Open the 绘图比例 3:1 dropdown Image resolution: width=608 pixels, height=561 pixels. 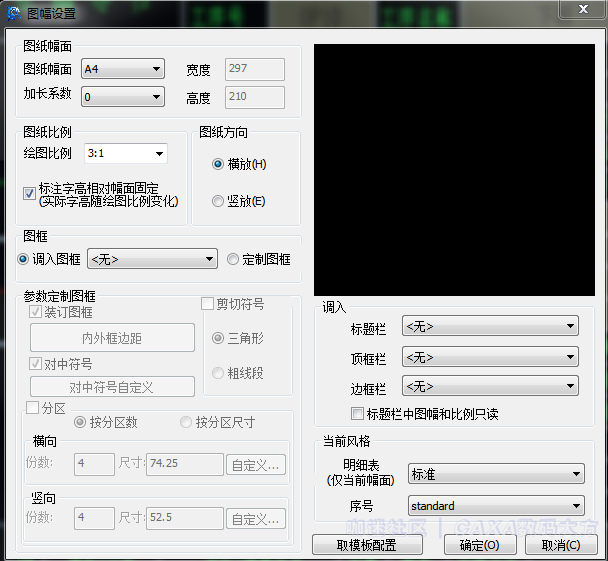tap(126, 154)
